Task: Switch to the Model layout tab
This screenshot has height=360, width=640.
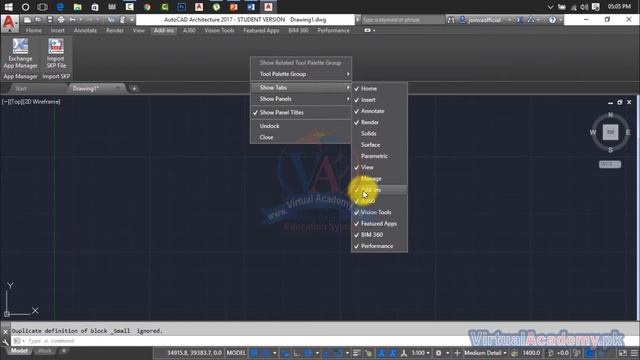Action: tap(19, 351)
